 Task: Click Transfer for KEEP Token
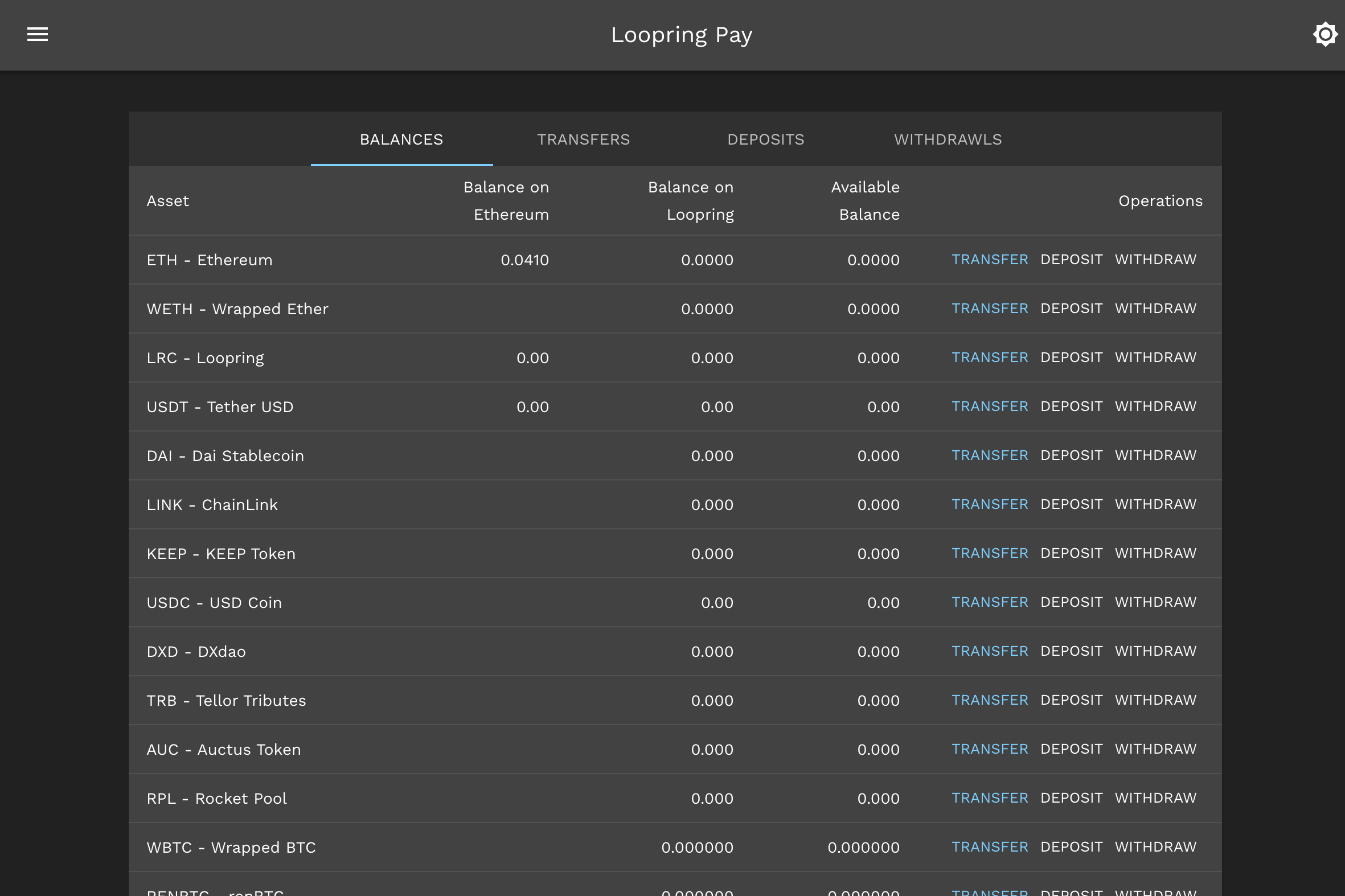(990, 553)
